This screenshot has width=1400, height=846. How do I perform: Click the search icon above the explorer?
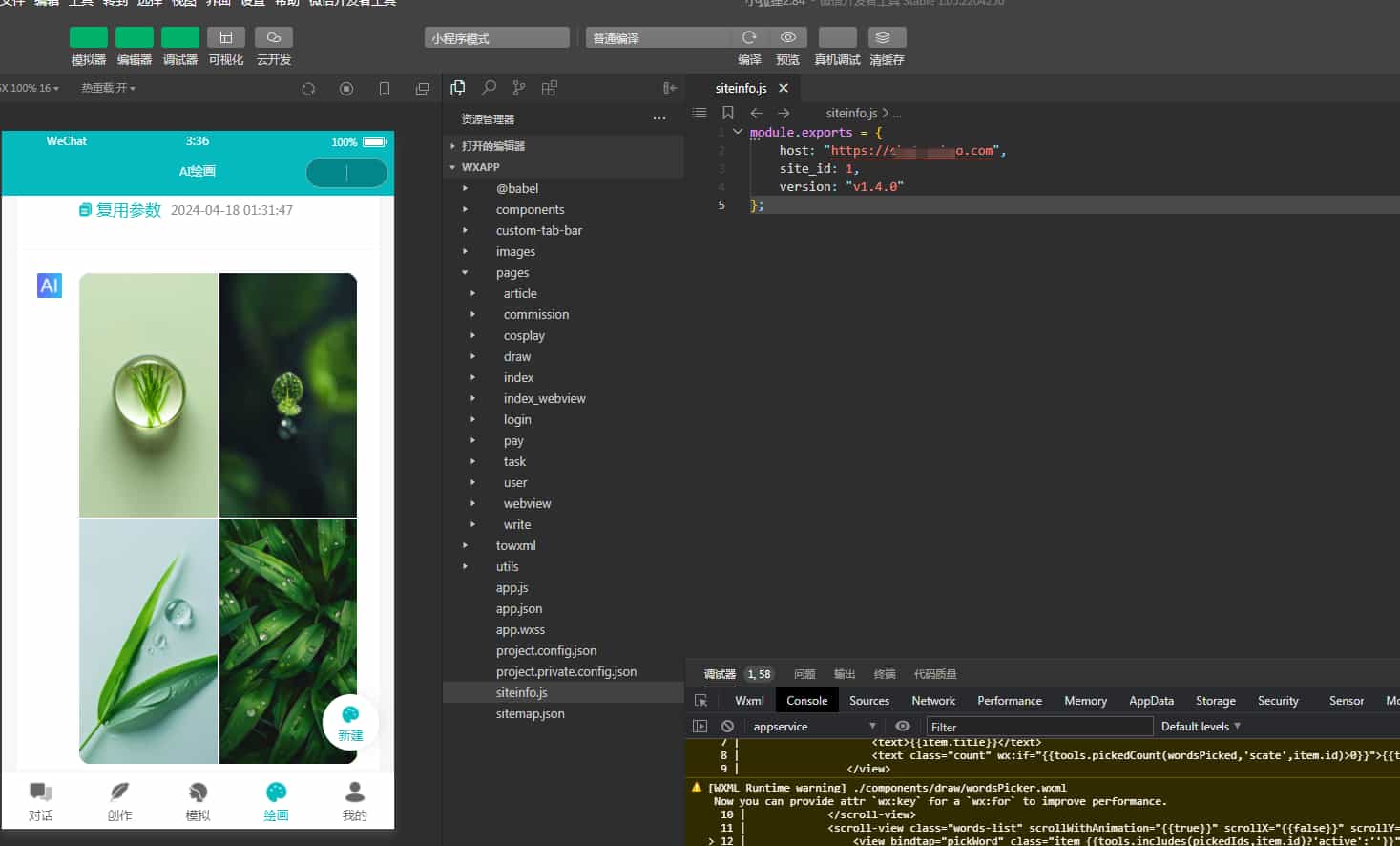488,87
